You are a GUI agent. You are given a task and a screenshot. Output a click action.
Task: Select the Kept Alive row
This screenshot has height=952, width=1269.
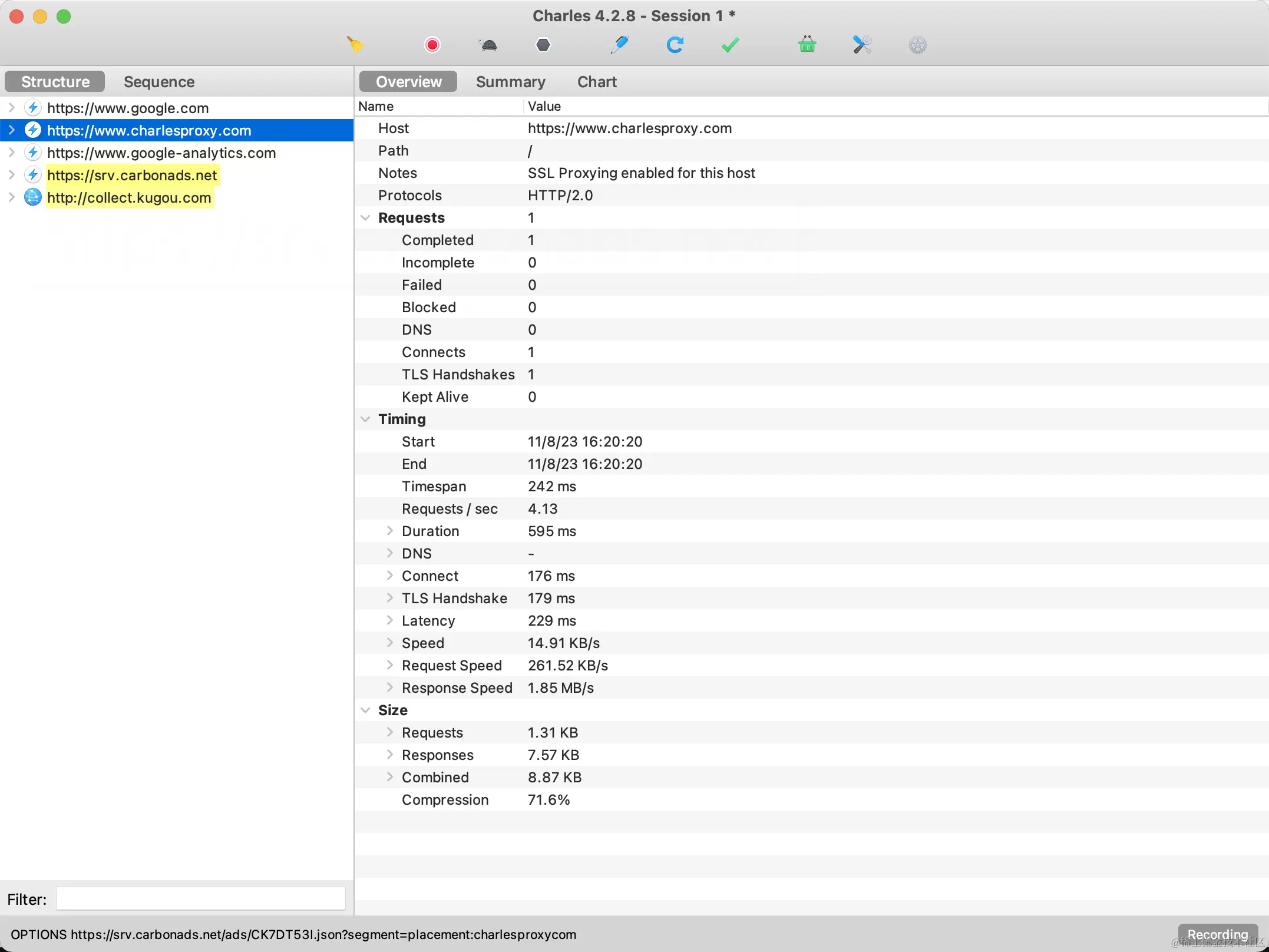pyautogui.click(x=811, y=397)
